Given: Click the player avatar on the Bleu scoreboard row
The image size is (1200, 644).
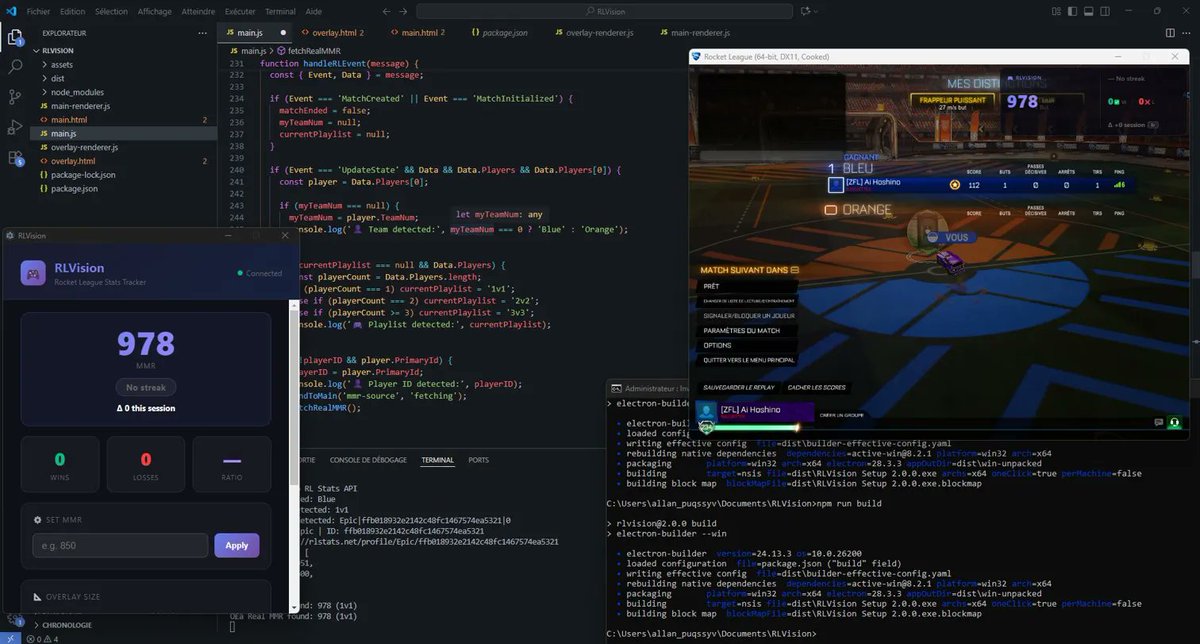Looking at the screenshot, I should click(x=837, y=184).
